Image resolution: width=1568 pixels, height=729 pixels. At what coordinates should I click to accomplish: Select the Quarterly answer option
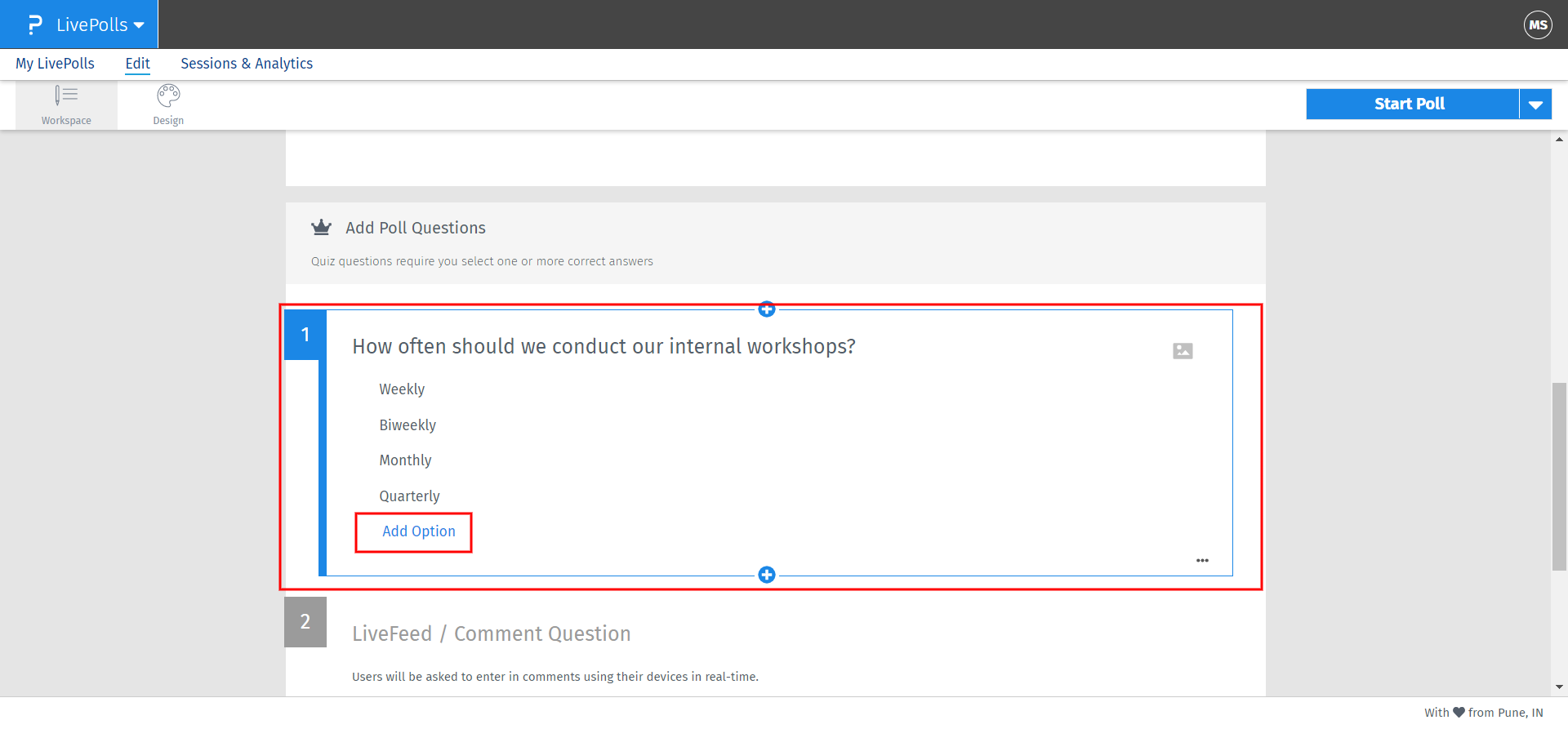(409, 496)
